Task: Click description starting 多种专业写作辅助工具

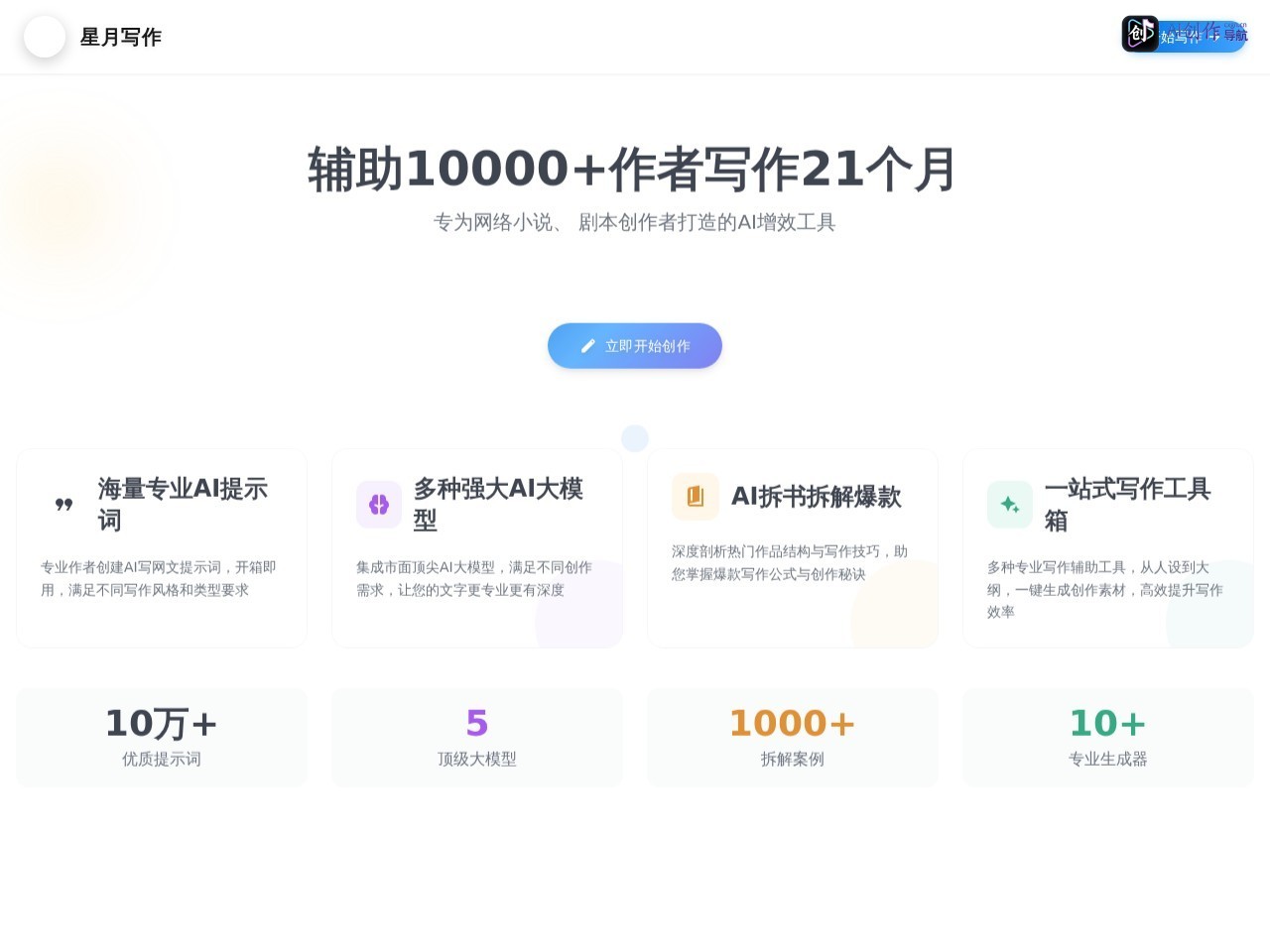Action: click(x=1105, y=589)
